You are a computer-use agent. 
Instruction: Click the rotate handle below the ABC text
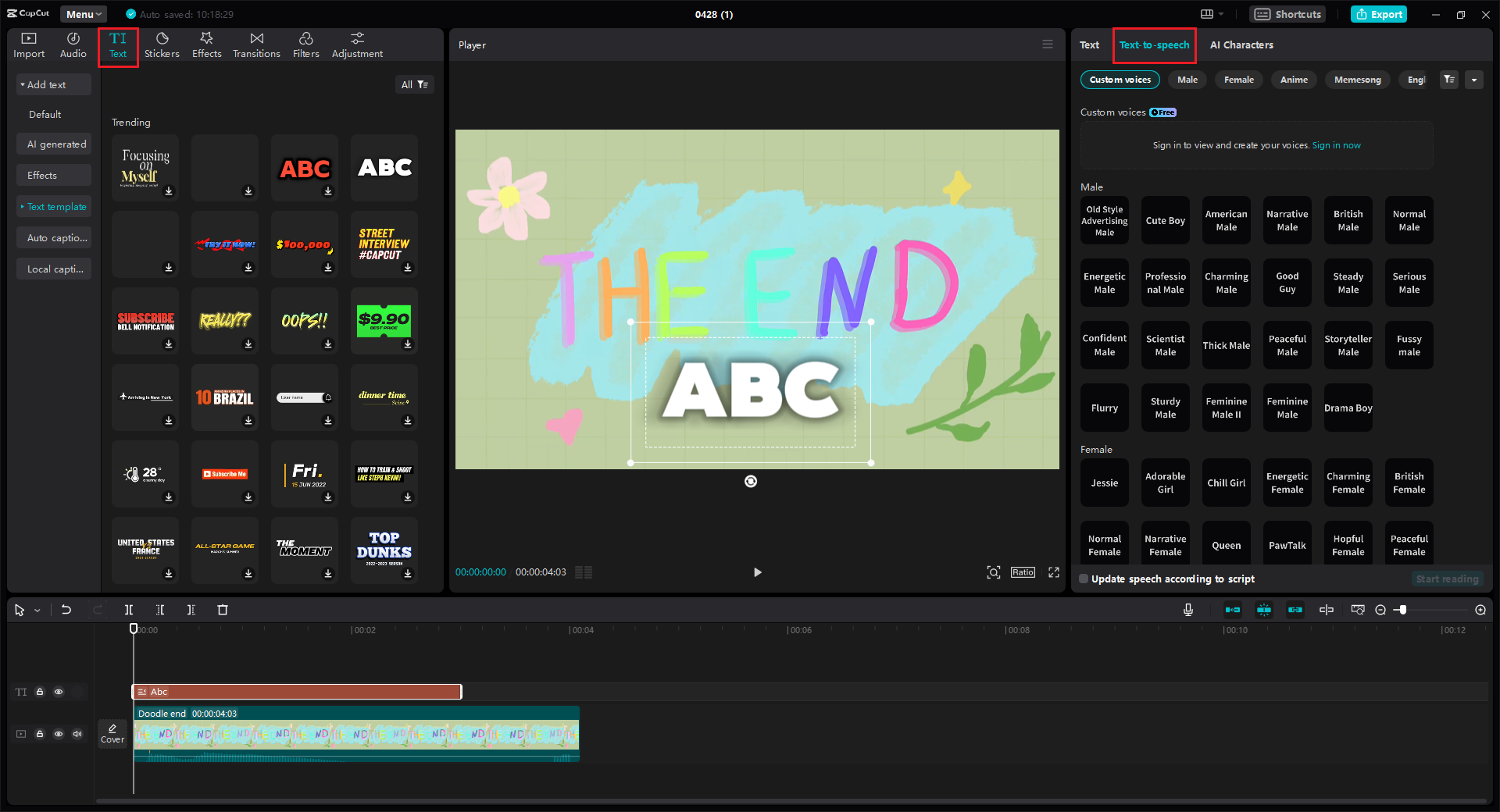tap(751, 482)
